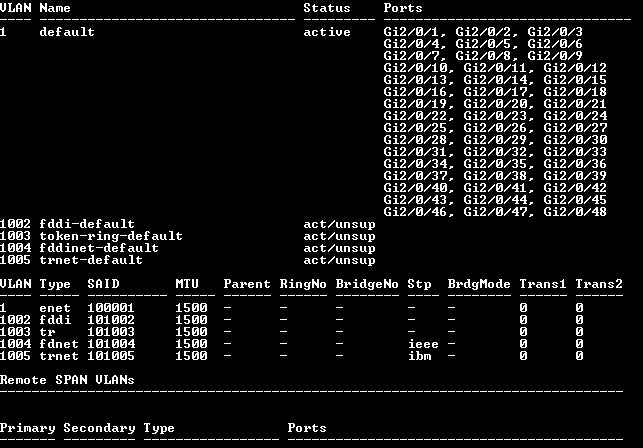Screen dimensions: 643x448
Task: Click the 'Name' column header
Action: pos(55,8)
